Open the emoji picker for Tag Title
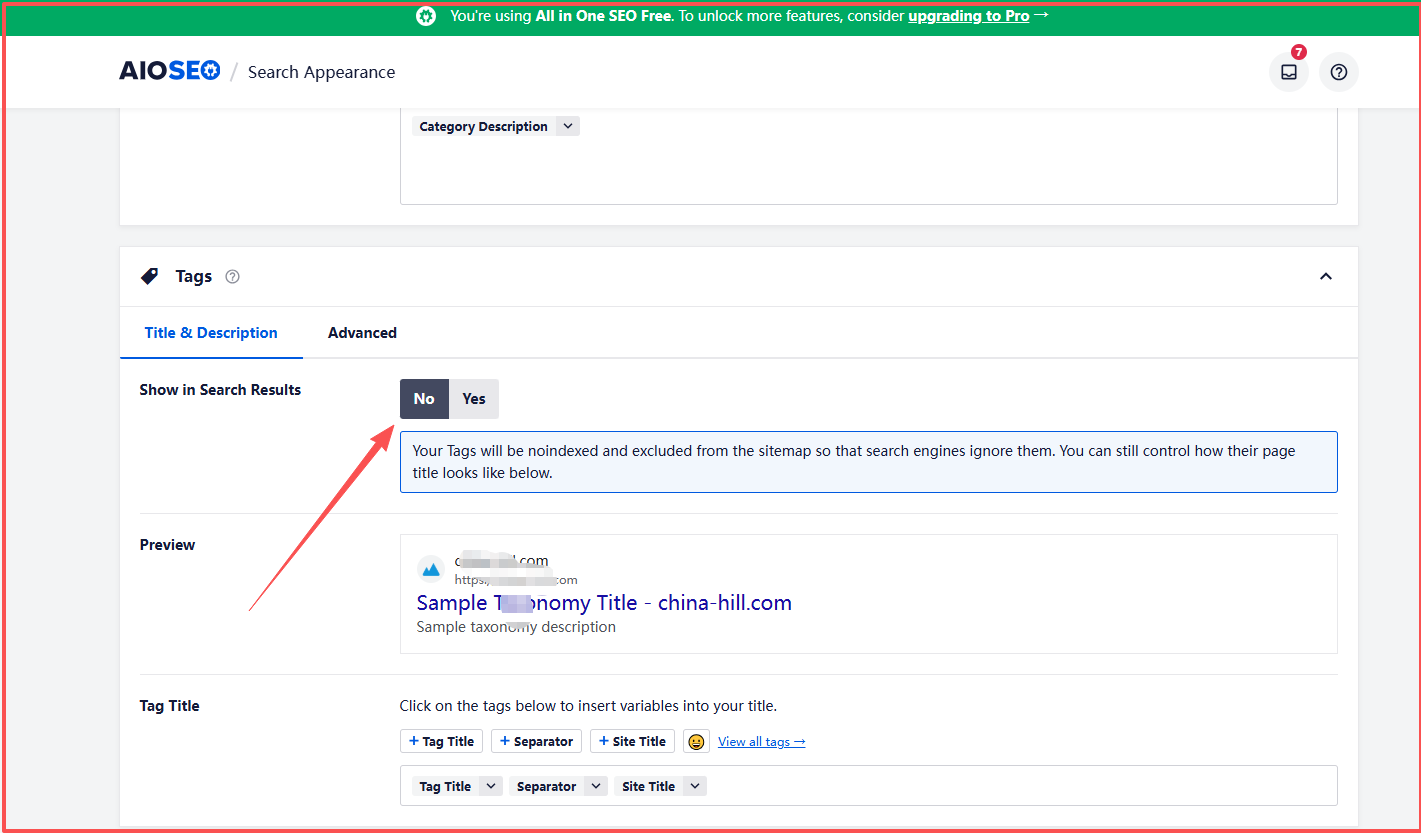 click(x=696, y=741)
